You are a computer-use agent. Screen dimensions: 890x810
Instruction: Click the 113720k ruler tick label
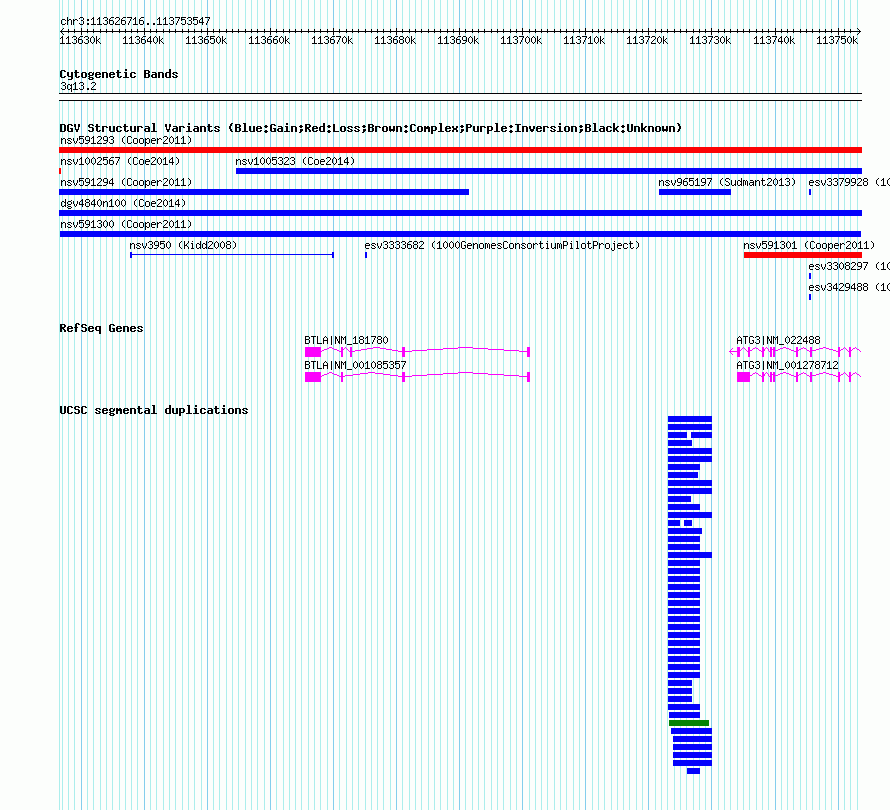647,40
